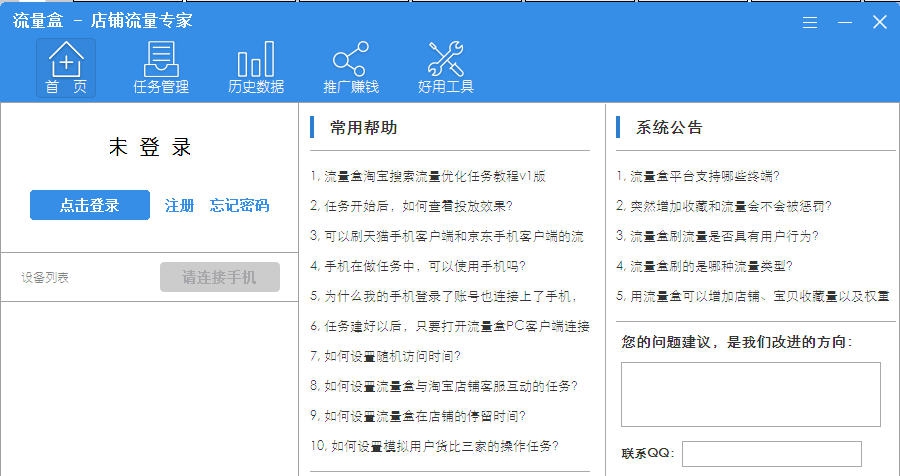Open notice 3 流量盒刷流量是否具有用户行为
The image size is (900, 476).
click(x=717, y=236)
